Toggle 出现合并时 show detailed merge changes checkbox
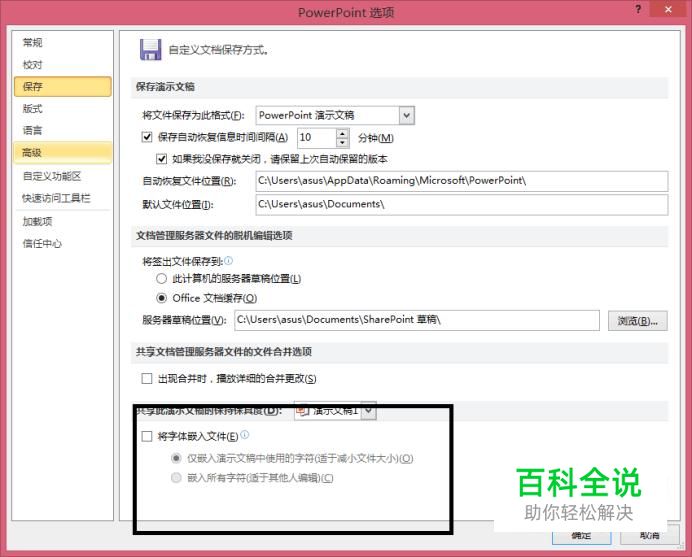Screen dimensions: 692x557 point(147,378)
